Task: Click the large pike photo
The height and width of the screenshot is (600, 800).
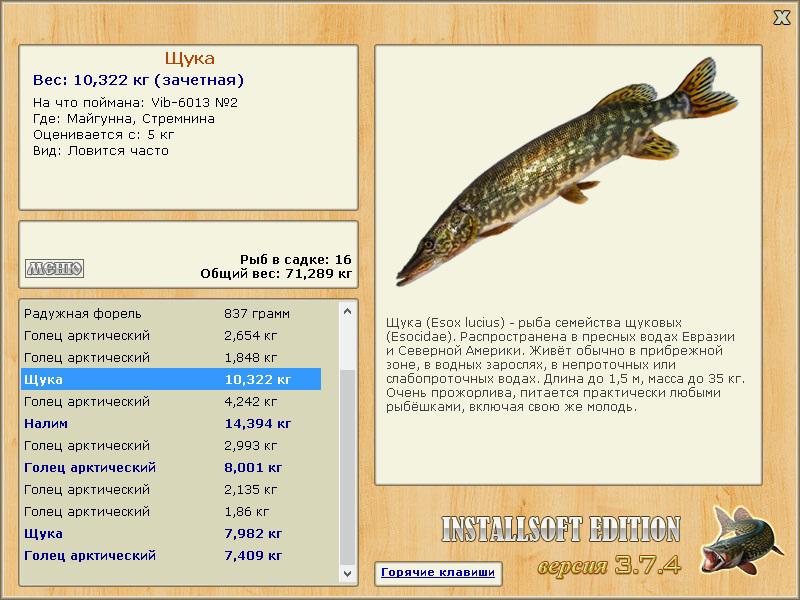Action: (x=566, y=172)
